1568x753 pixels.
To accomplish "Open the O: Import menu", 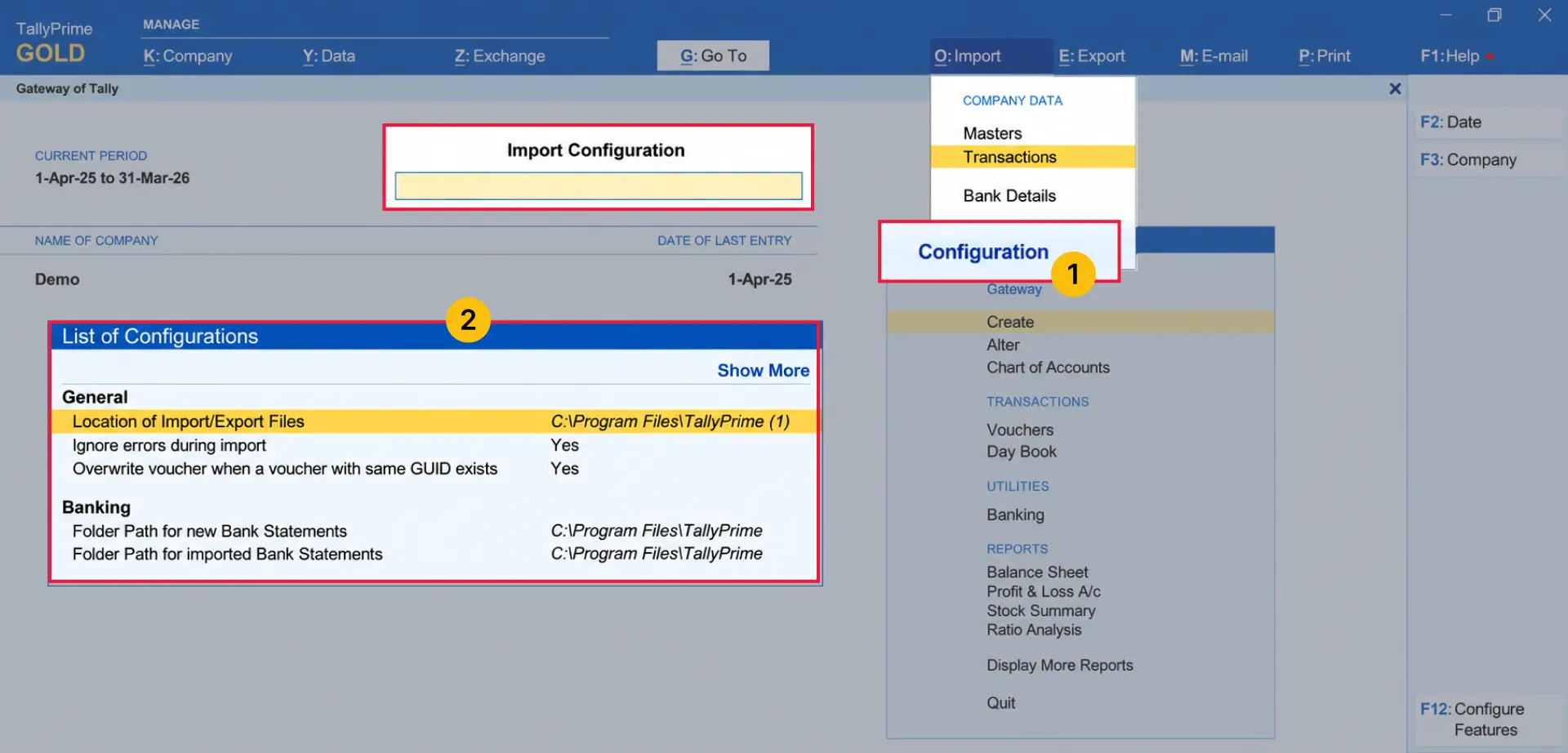I will click(968, 56).
